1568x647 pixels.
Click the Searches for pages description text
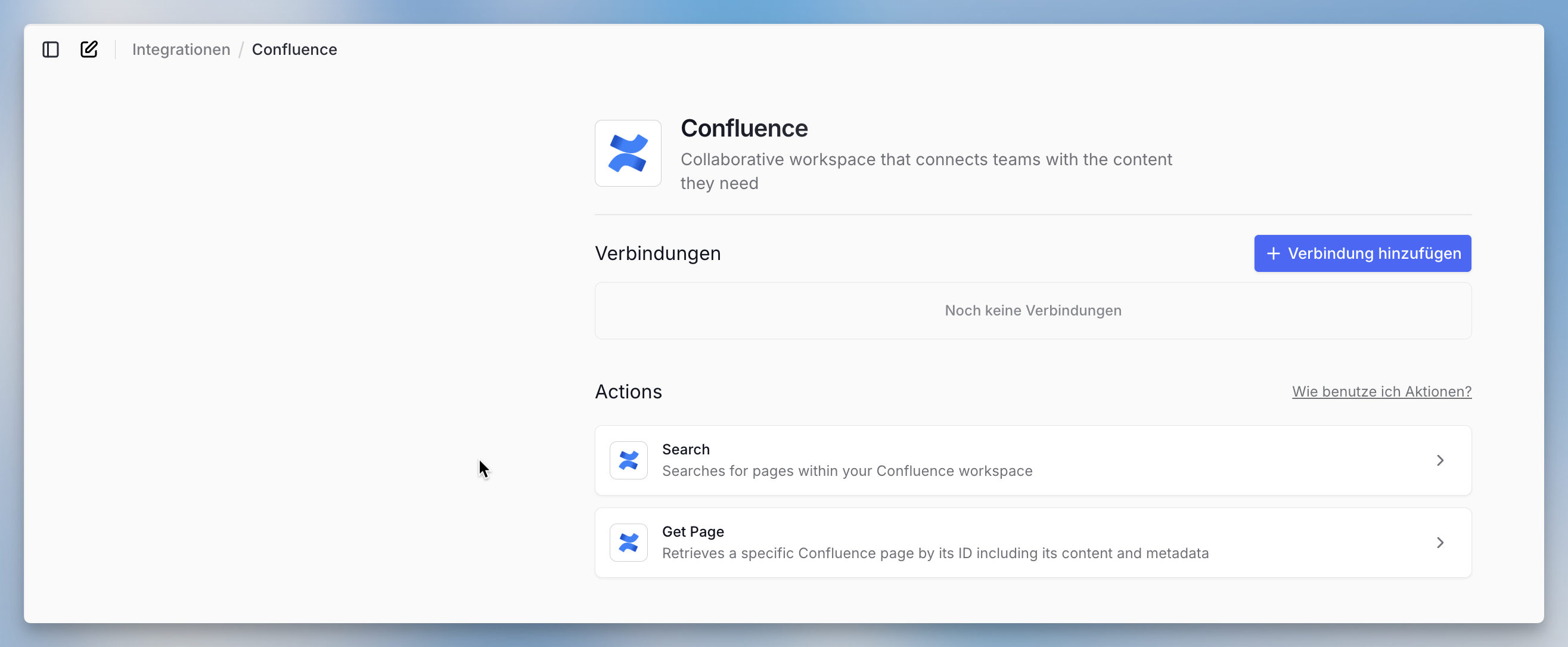[847, 471]
